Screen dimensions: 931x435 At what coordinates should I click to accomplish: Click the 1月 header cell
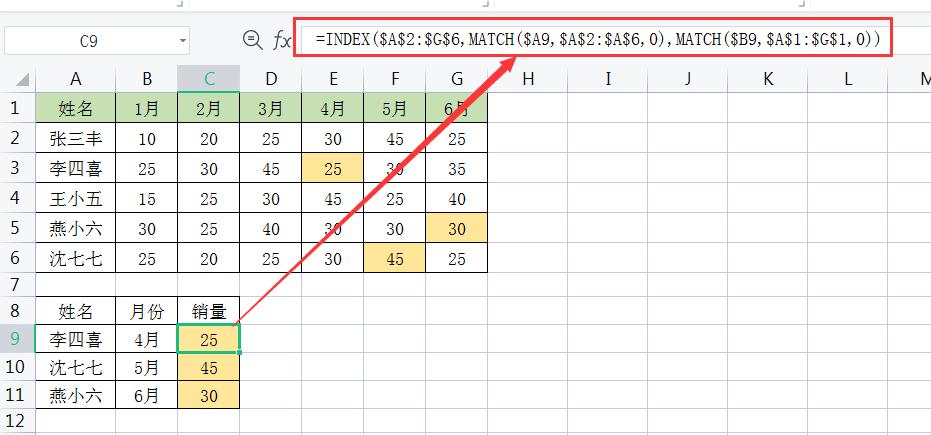[x=147, y=108]
